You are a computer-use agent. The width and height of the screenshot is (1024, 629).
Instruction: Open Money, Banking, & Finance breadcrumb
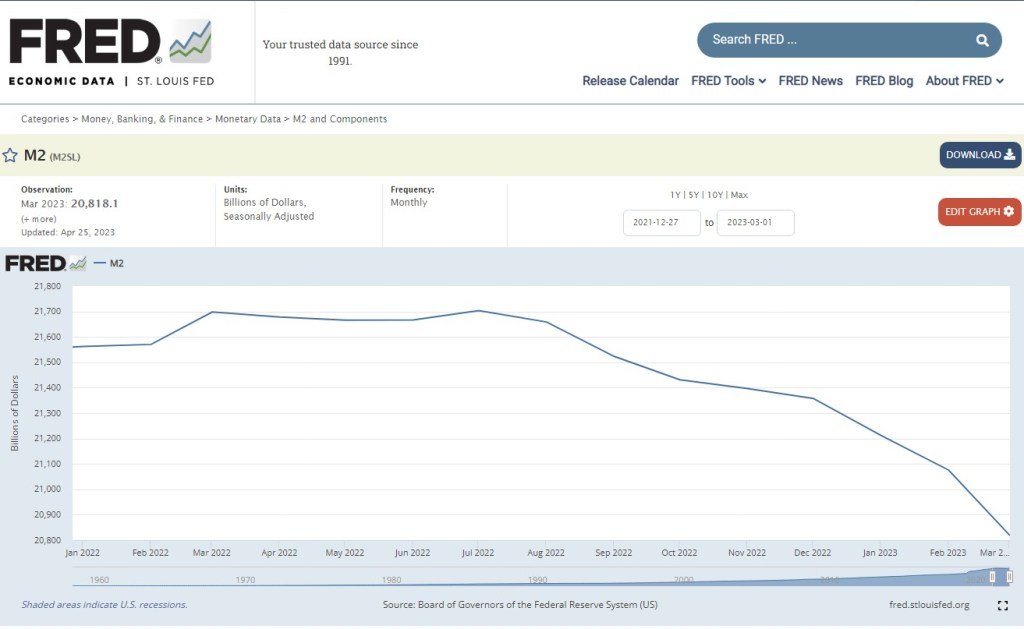click(140, 119)
